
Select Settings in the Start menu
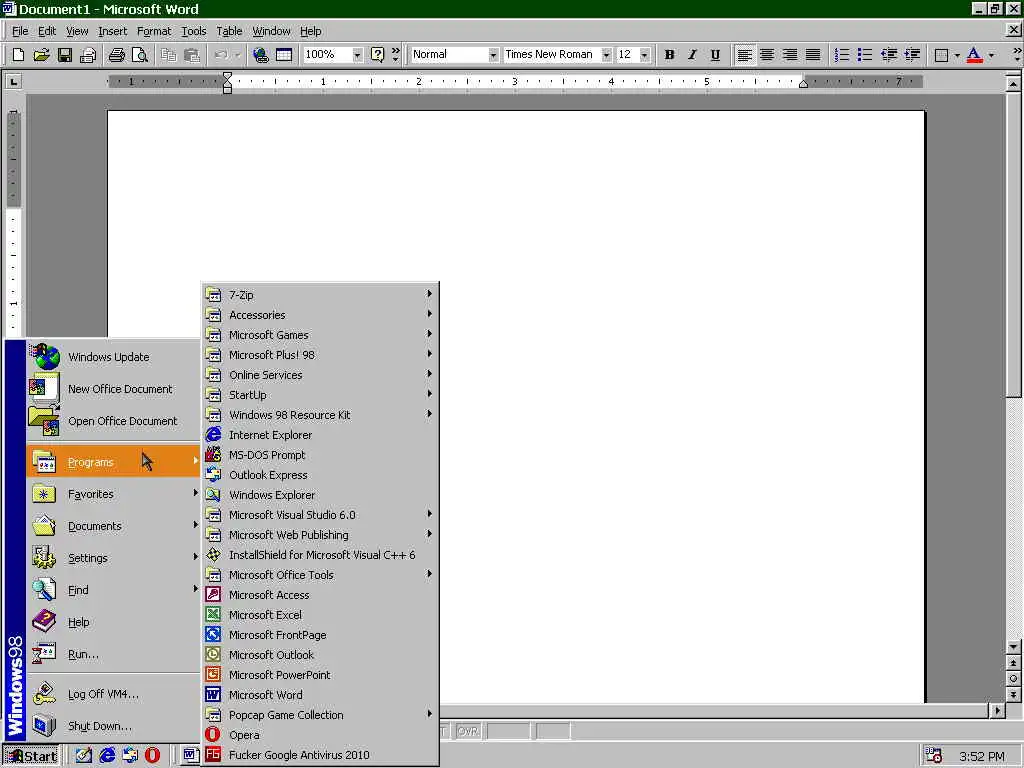coord(113,558)
